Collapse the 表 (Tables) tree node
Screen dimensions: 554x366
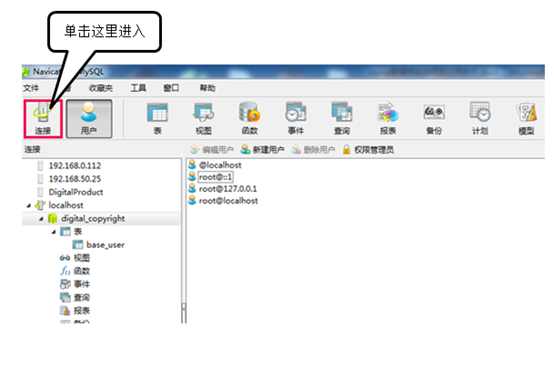point(54,232)
